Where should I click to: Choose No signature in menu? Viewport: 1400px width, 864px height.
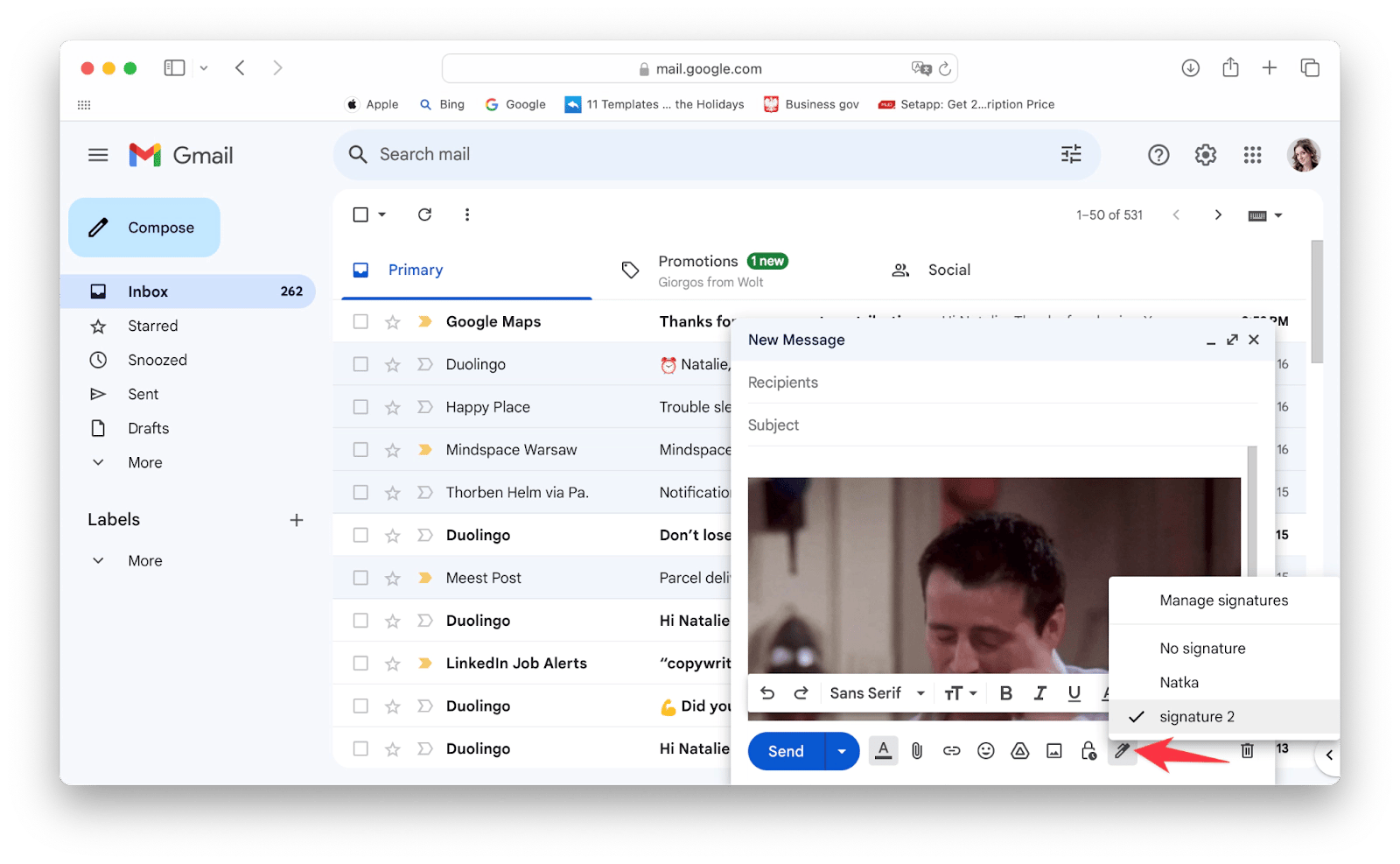click(1224, 649)
